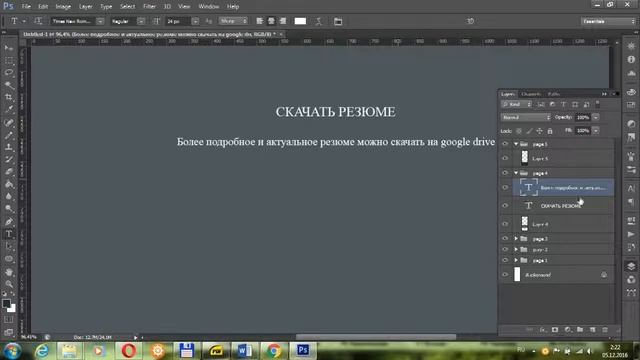Select the History Brush tool
This screenshot has width=640, height=360.
click(x=9, y=159)
